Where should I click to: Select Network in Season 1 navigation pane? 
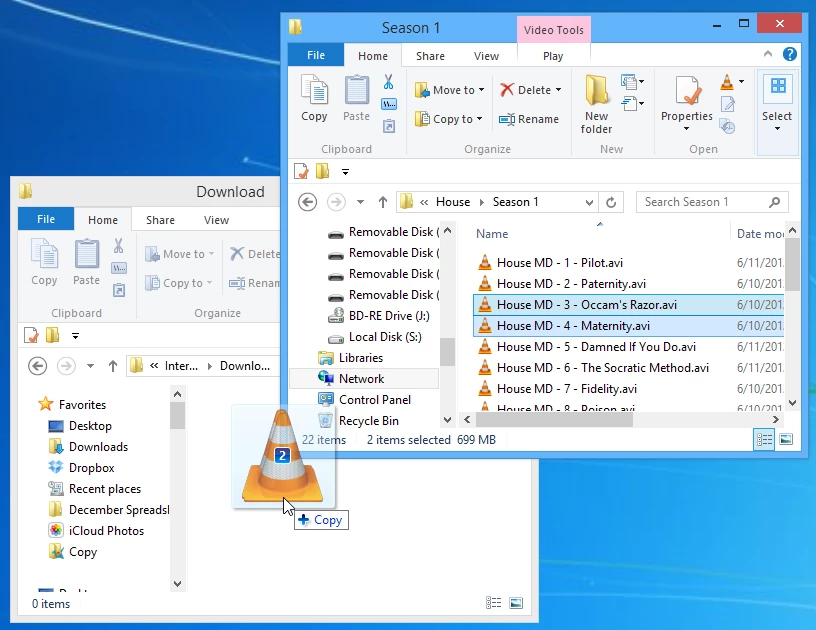pos(361,379)
